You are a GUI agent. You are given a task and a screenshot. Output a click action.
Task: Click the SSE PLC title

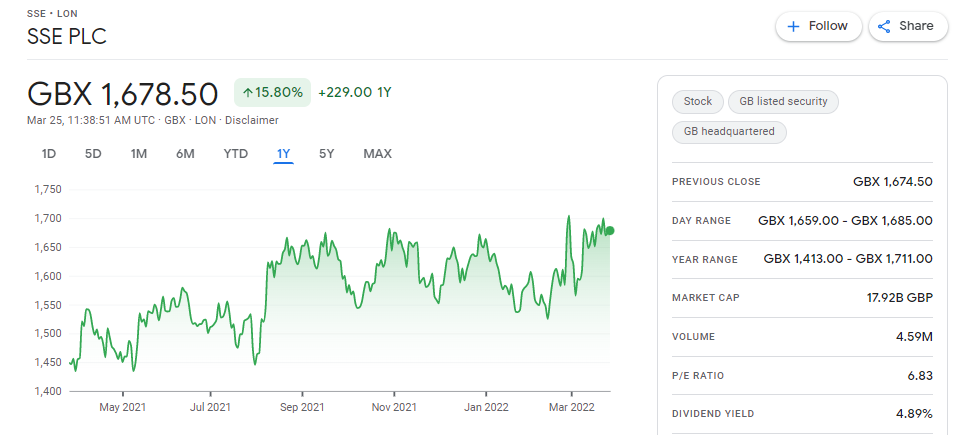click(67, 36)
